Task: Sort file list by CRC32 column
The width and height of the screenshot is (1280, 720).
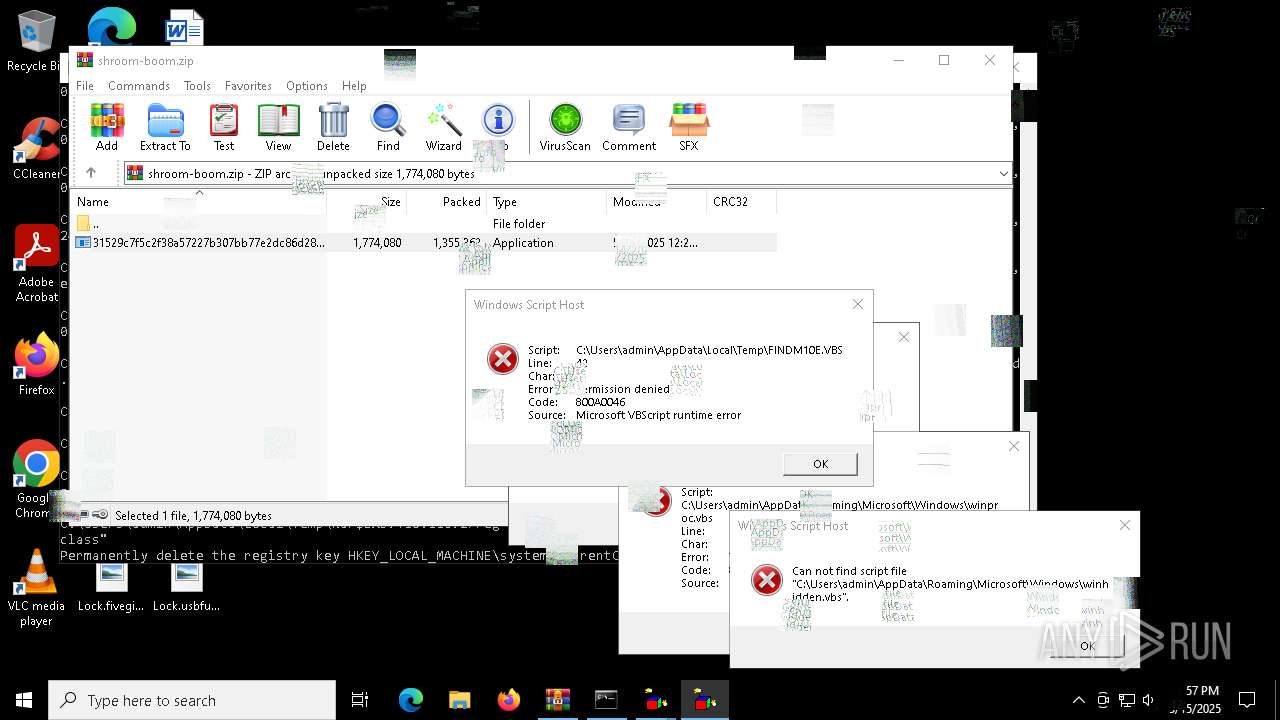Action: click(x=741, y=202)
